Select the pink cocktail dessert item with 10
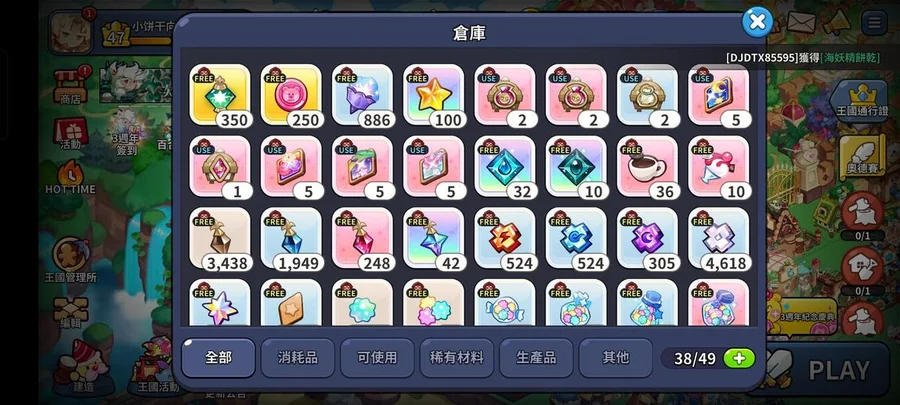900x405 pixels. (x=718, y=167)
